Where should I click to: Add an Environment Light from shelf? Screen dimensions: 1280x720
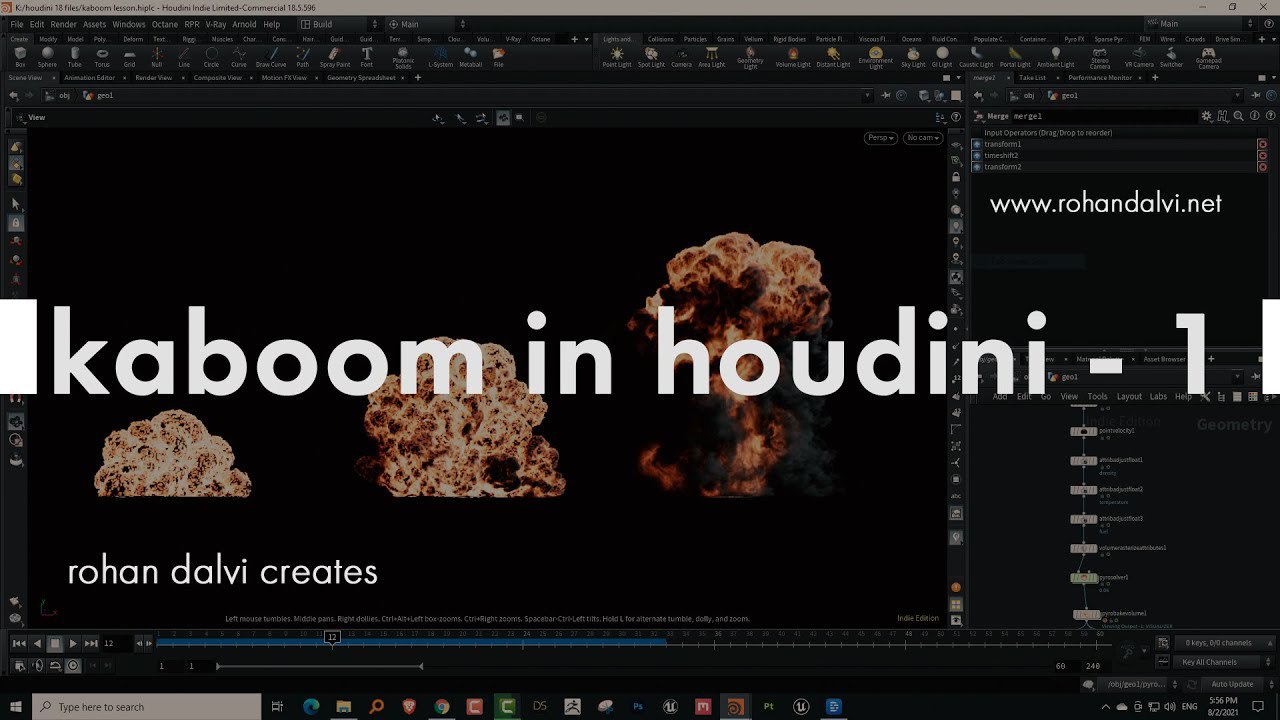876,58
